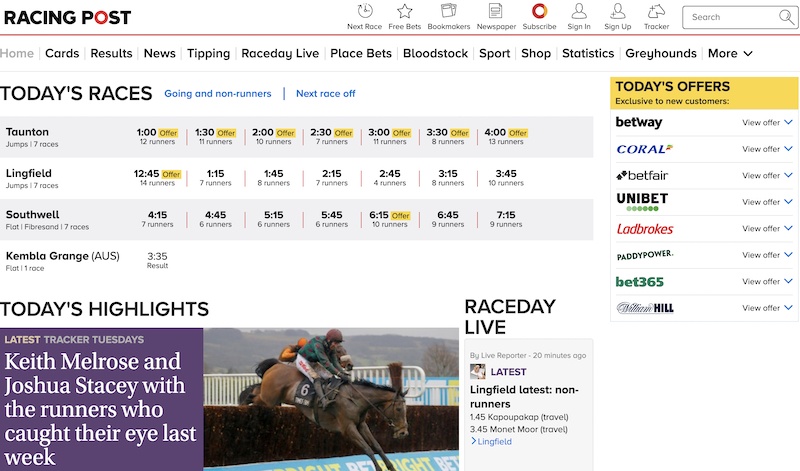Open the Sign Up icon
The width and height of the screenshot is (800, 471).
[x=617, y=11]
